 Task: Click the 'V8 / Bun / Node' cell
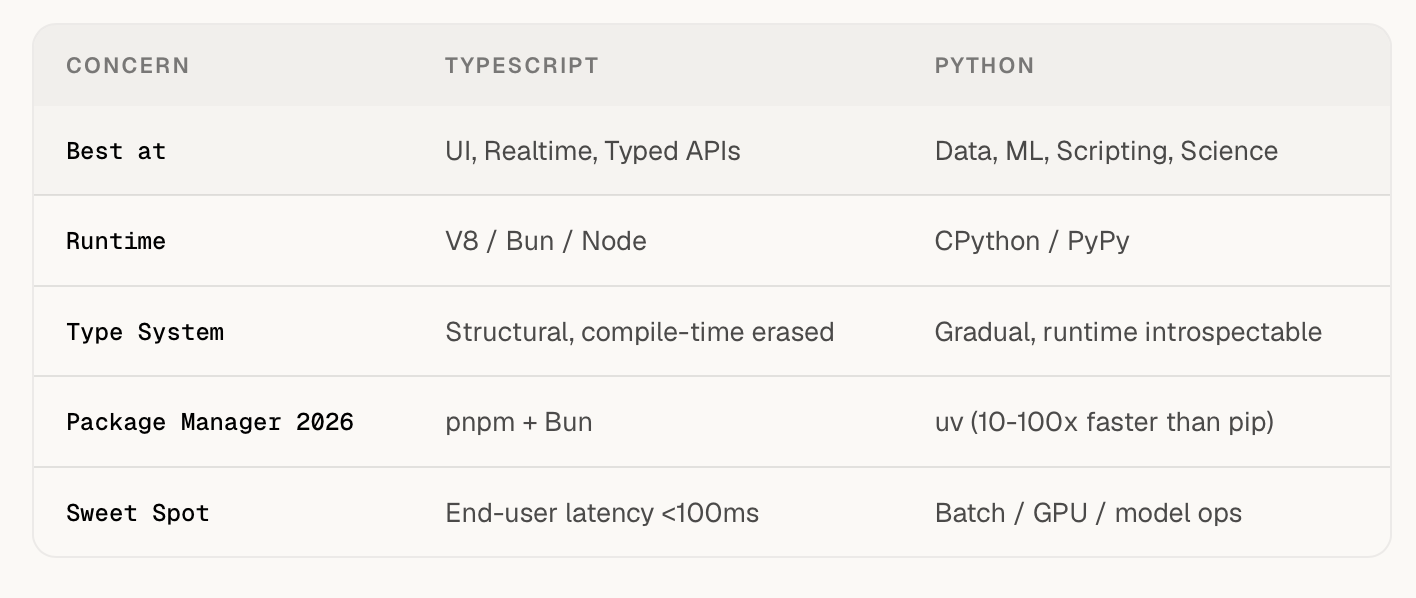point(546,241)
